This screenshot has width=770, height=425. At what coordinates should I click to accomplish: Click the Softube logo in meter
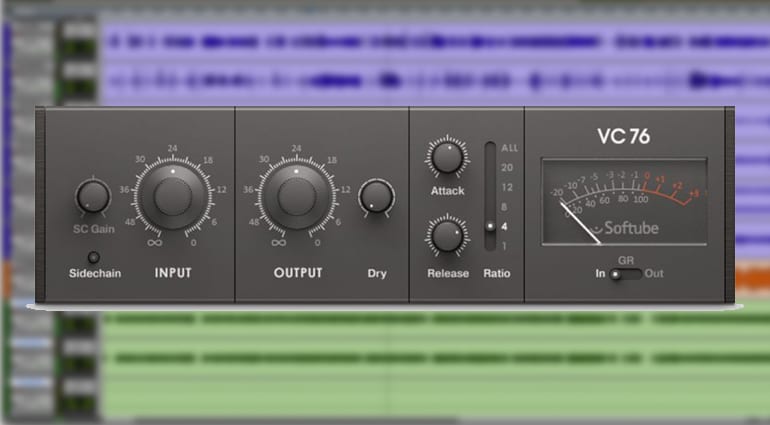(625, 228)
